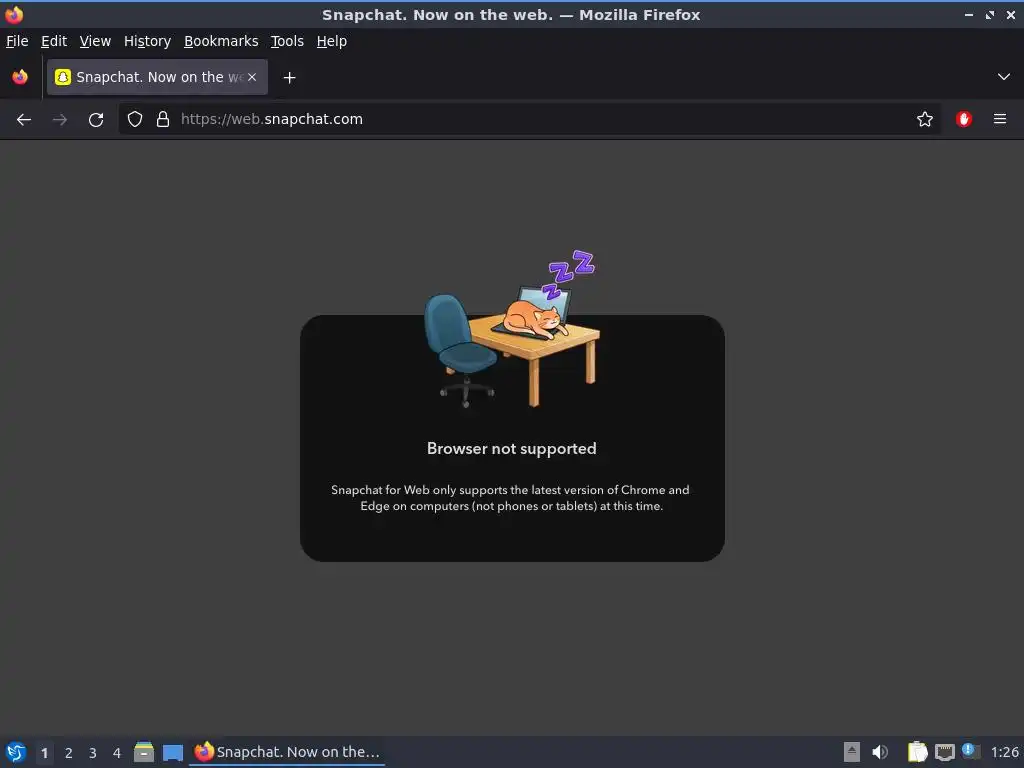This screenshot has width=1024, height=768.
Task: Click the Firefox logo in title bar
Action: coord(14,14)
